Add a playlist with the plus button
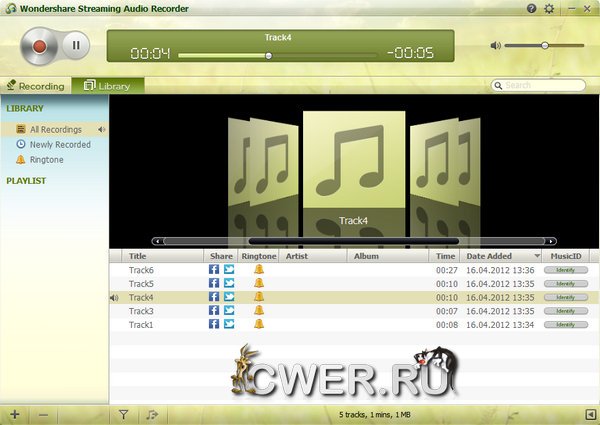600x425 pixels. (x=15, y=414)
